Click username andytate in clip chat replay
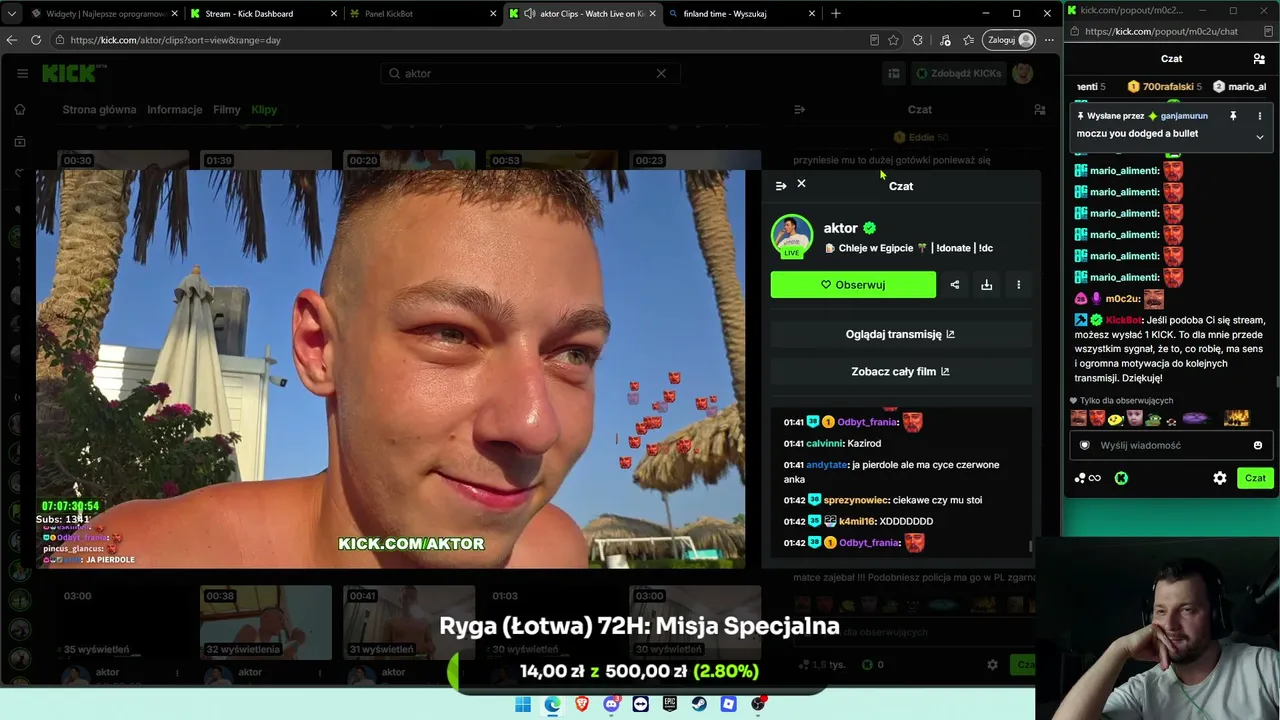The image size is (1280, 720). (x=827, y=465)
